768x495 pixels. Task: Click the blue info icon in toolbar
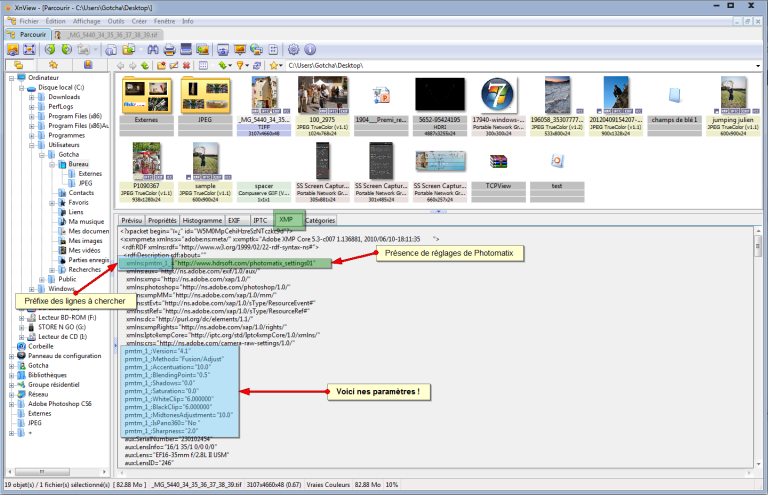(x=310, y=49)
